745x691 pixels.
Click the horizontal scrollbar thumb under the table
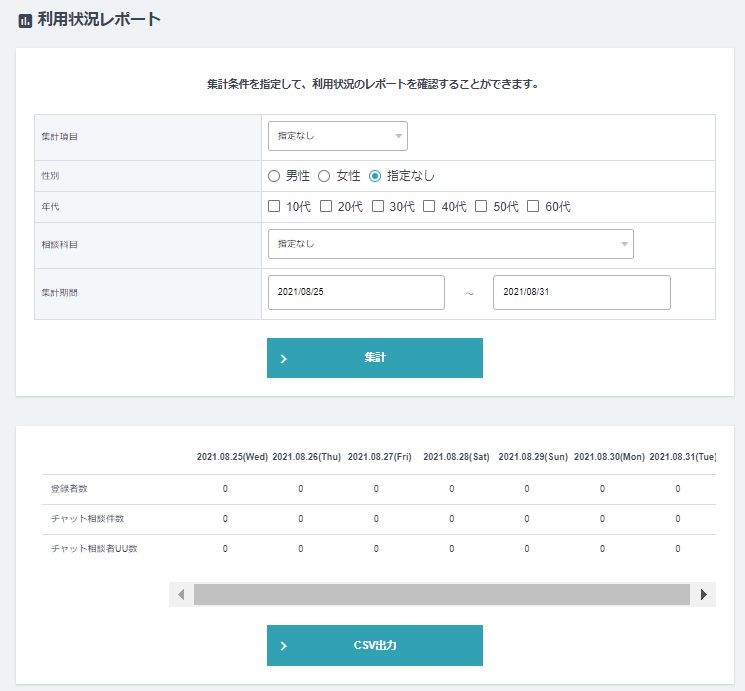pyautogui.click(x=441, y=594)
